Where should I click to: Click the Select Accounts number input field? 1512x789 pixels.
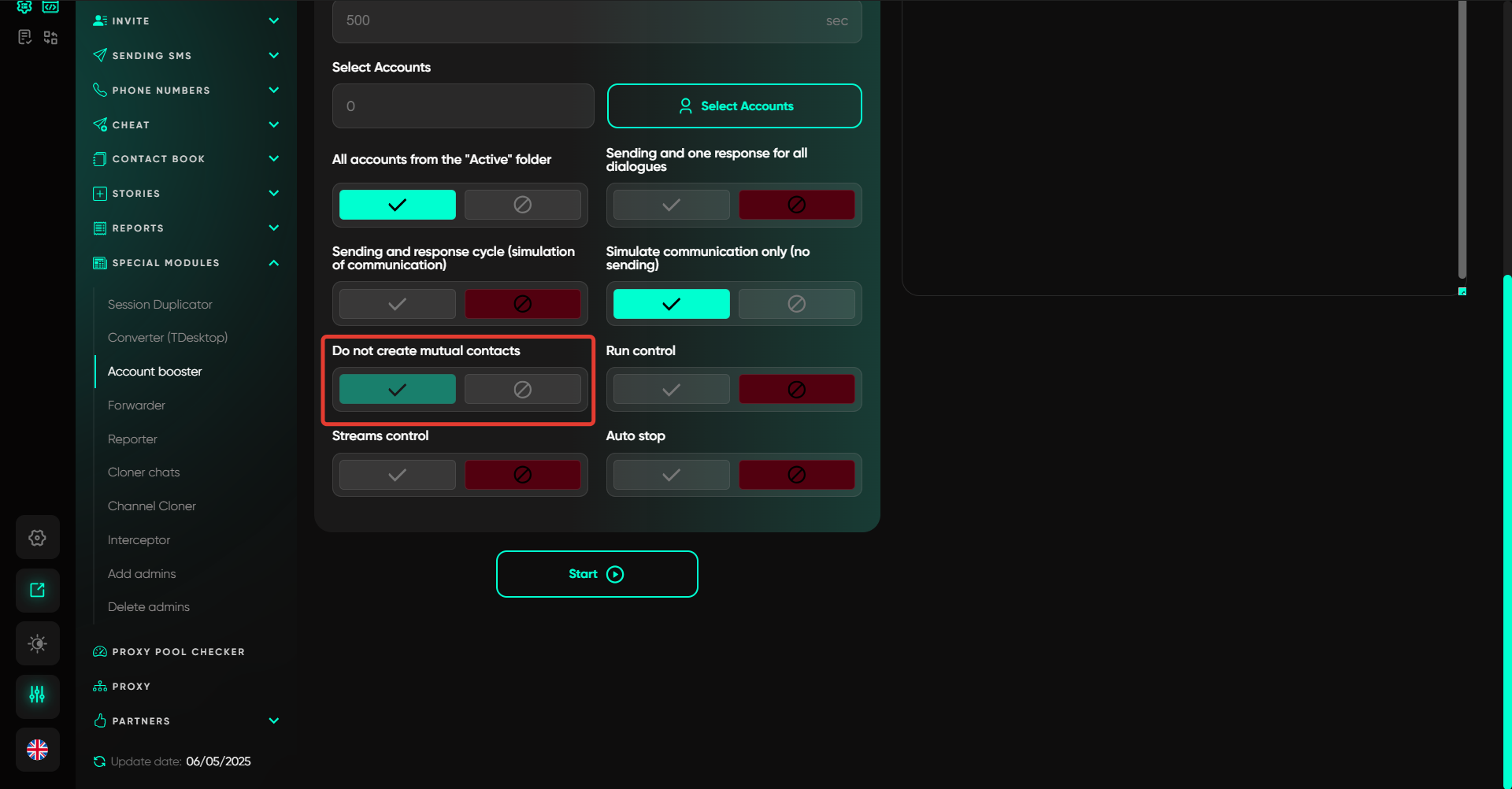[x=463, y=106]
